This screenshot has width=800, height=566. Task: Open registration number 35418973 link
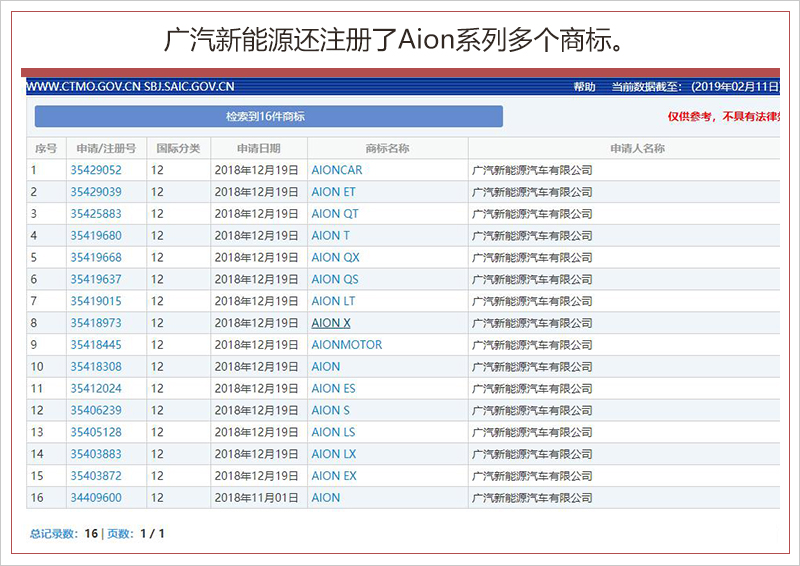[x=96, y=323]
